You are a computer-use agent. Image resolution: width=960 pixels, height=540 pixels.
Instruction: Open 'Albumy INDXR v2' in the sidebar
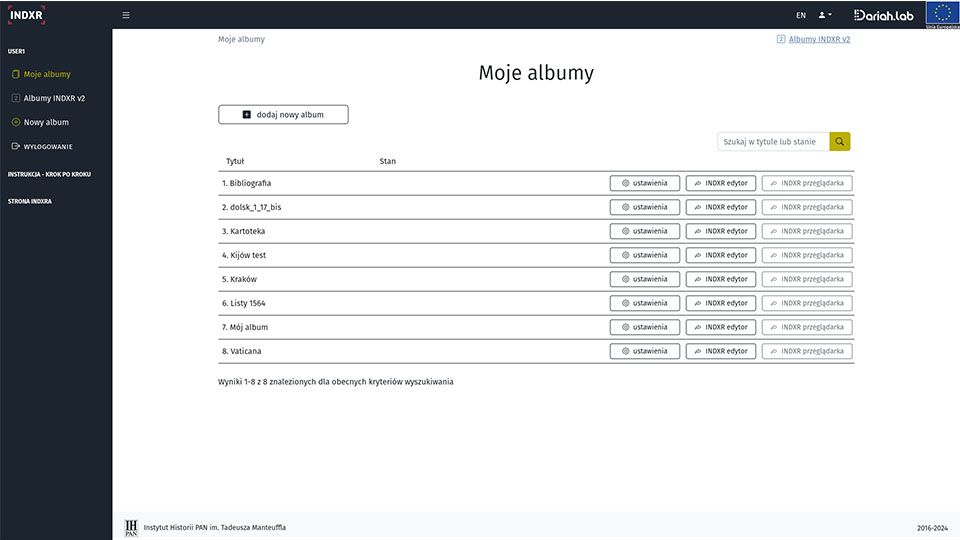coord(54,98)
